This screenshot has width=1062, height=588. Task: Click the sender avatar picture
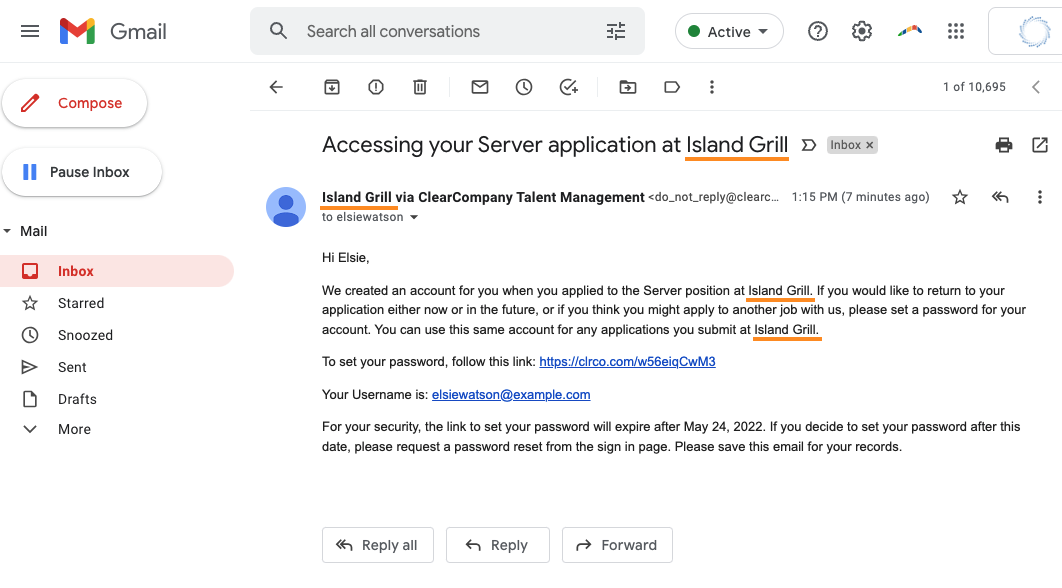[286, 207]
